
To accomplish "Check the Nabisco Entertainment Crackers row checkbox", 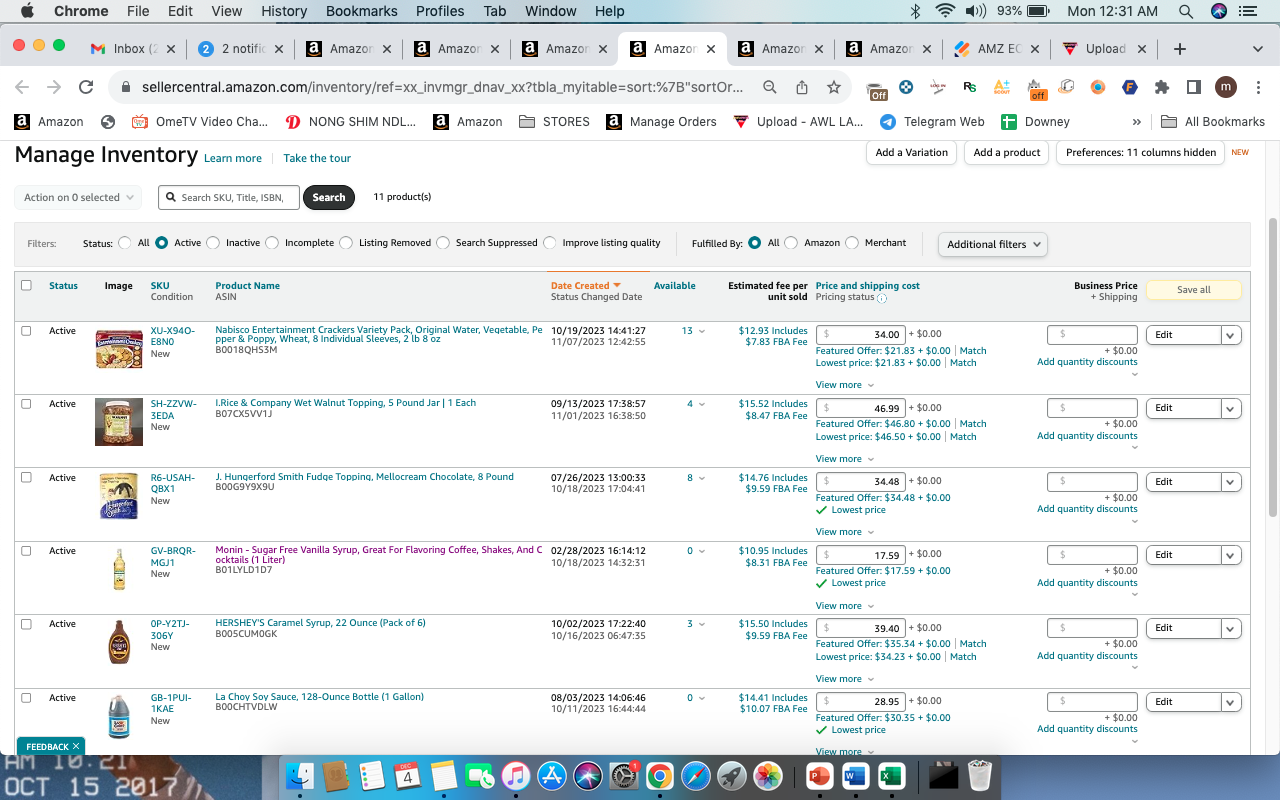I will (x=26, y=331).
